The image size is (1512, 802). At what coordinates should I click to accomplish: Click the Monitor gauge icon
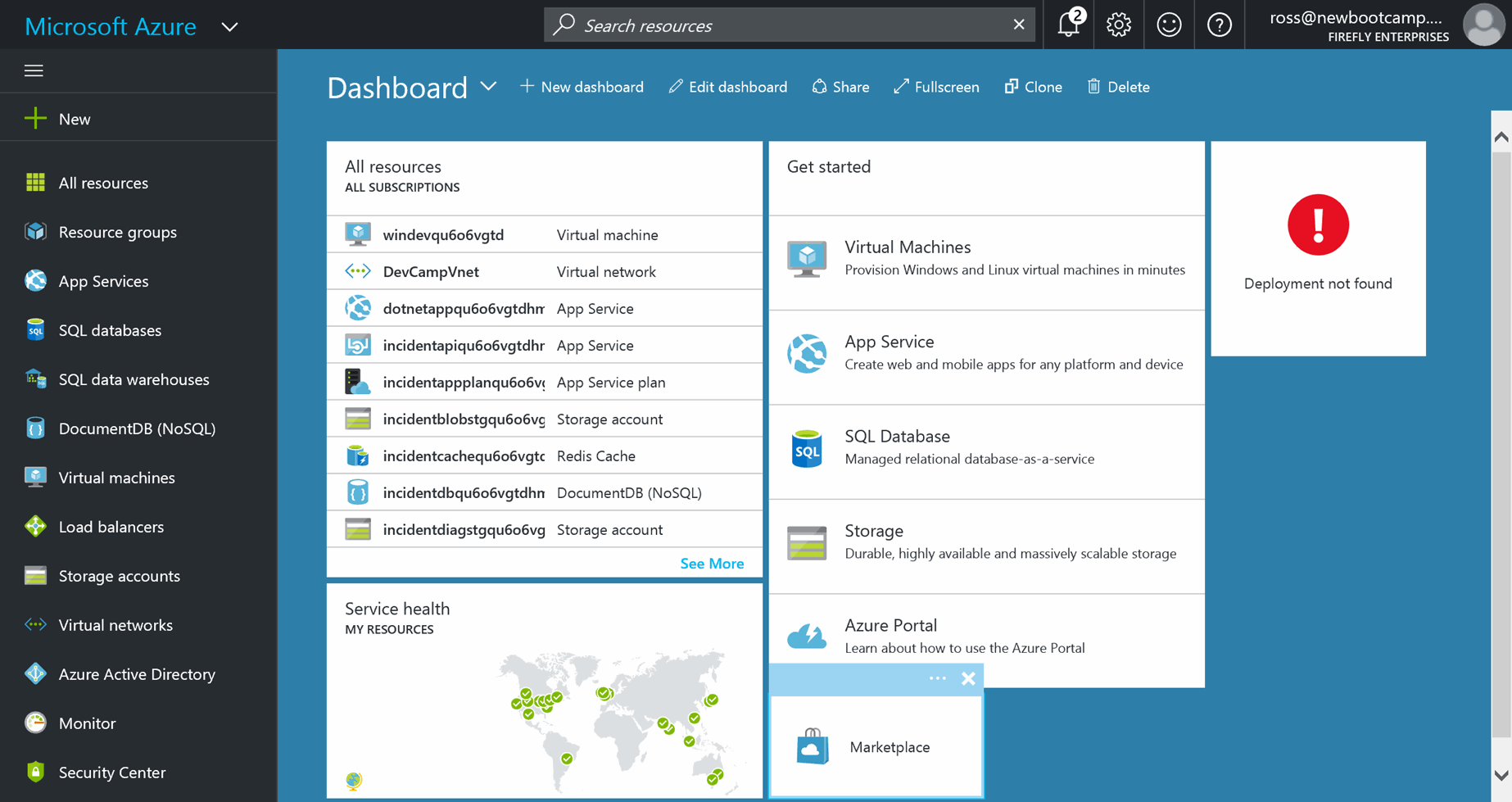35,723
